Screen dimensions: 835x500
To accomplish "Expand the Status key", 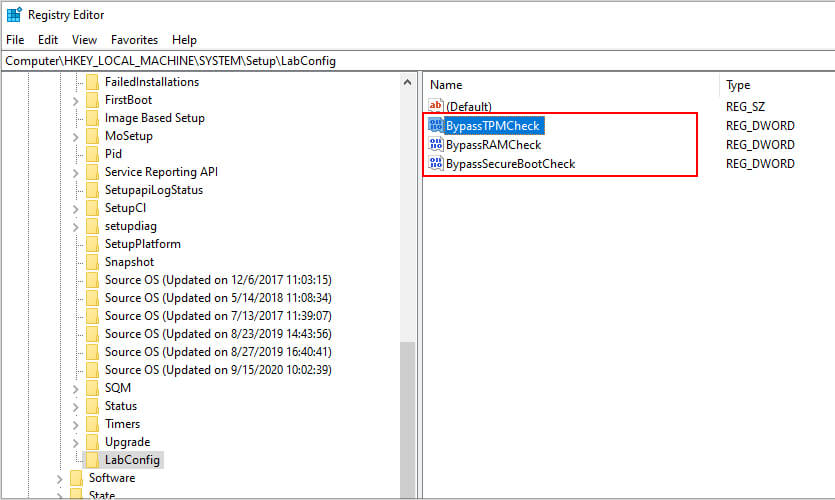I will coord(76,407).
